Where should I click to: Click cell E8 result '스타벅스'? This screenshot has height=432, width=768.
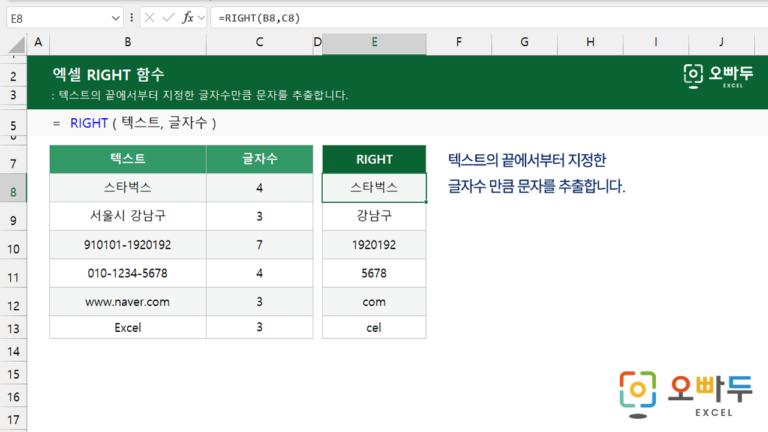(374, 188)
